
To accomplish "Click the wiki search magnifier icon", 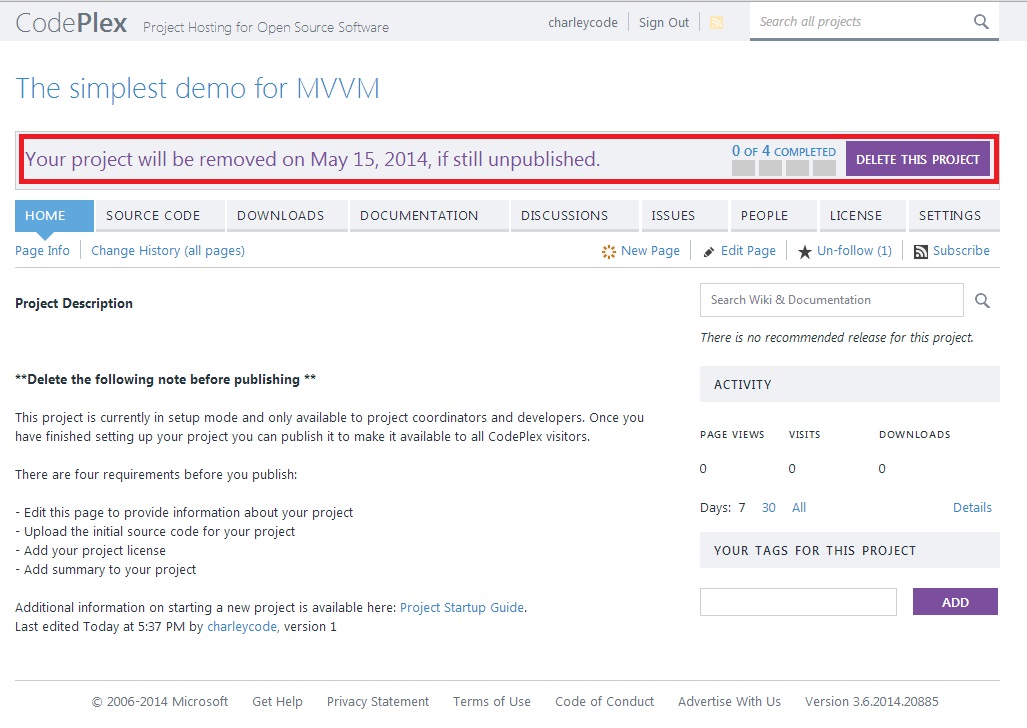I will (982, 300).
